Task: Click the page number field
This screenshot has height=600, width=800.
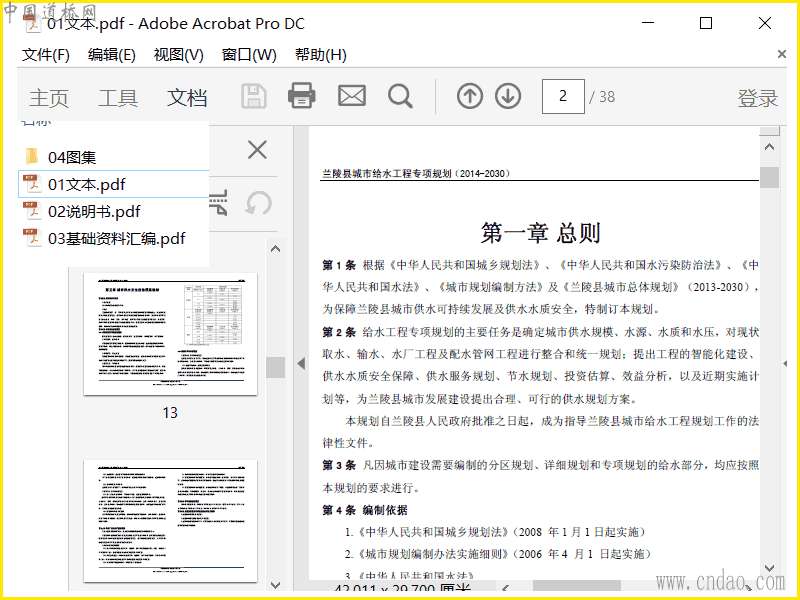Action: (563, 96)
